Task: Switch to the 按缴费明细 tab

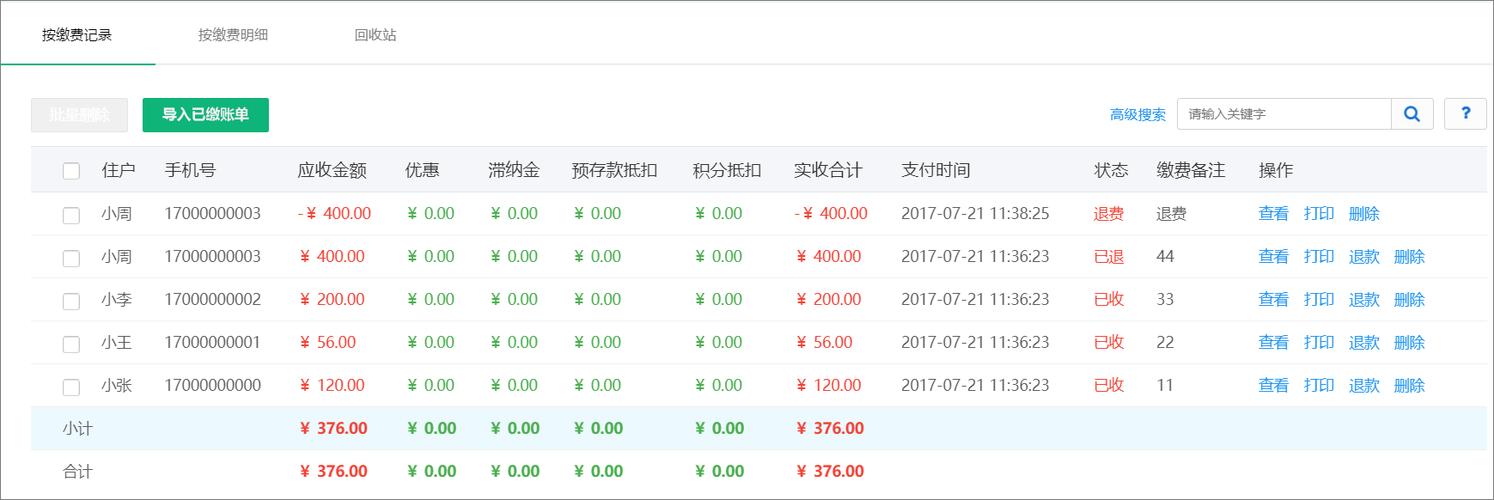Action: (x=233, y=35)
